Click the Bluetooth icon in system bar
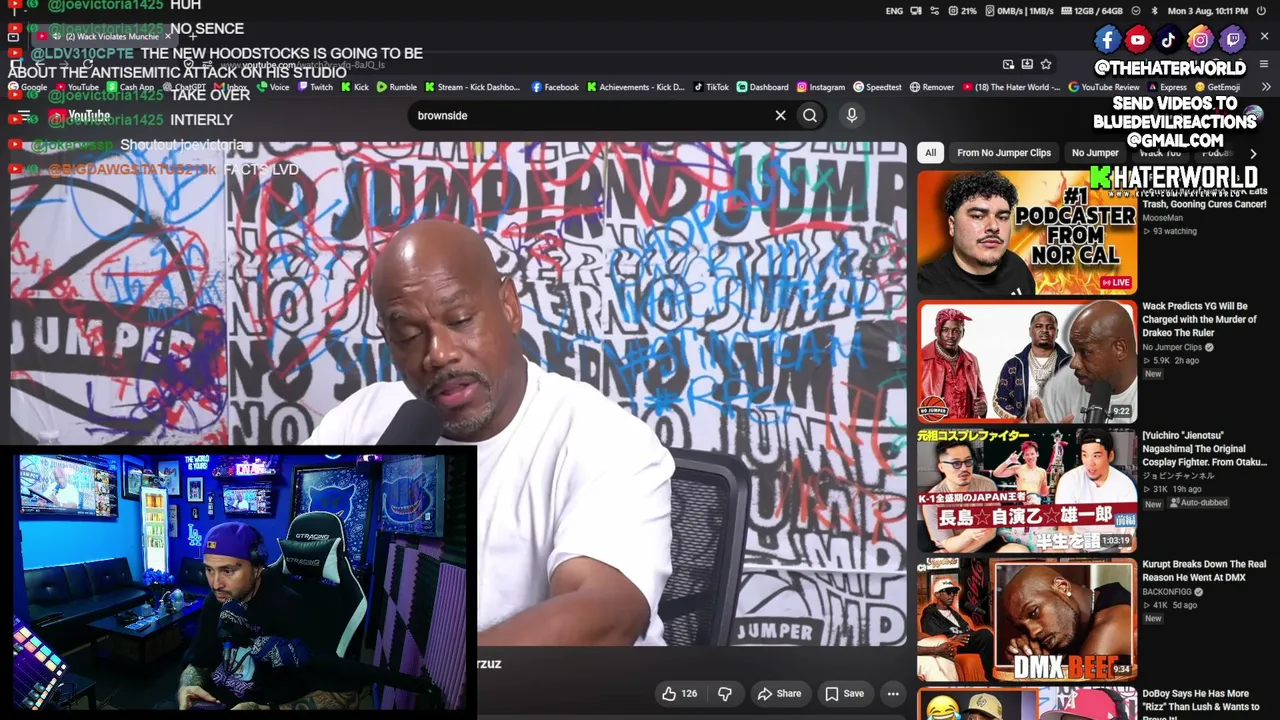This screenshot has height=720, width=1280. pos(1154,11)
